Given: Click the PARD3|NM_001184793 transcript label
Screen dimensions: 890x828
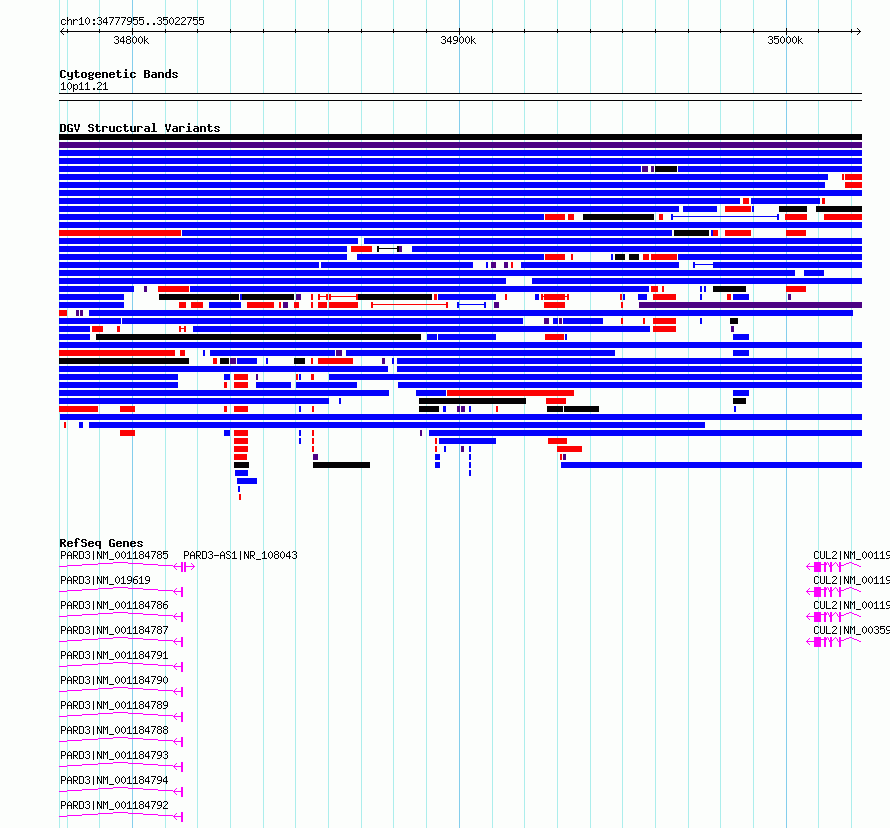Looking at the screenshot, I should [x=114, y=755].
